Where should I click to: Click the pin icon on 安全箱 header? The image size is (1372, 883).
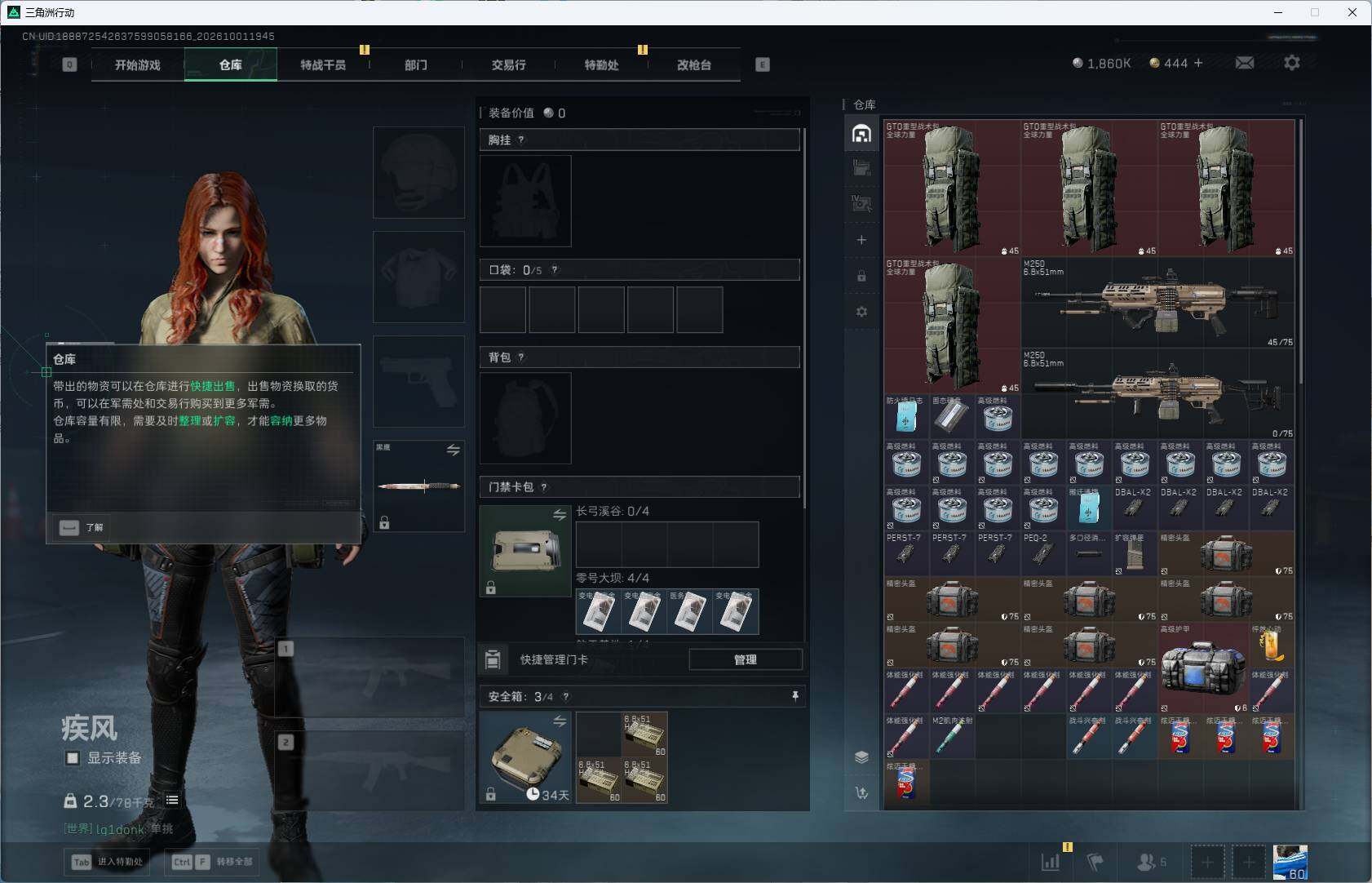[x=795, y=696]
